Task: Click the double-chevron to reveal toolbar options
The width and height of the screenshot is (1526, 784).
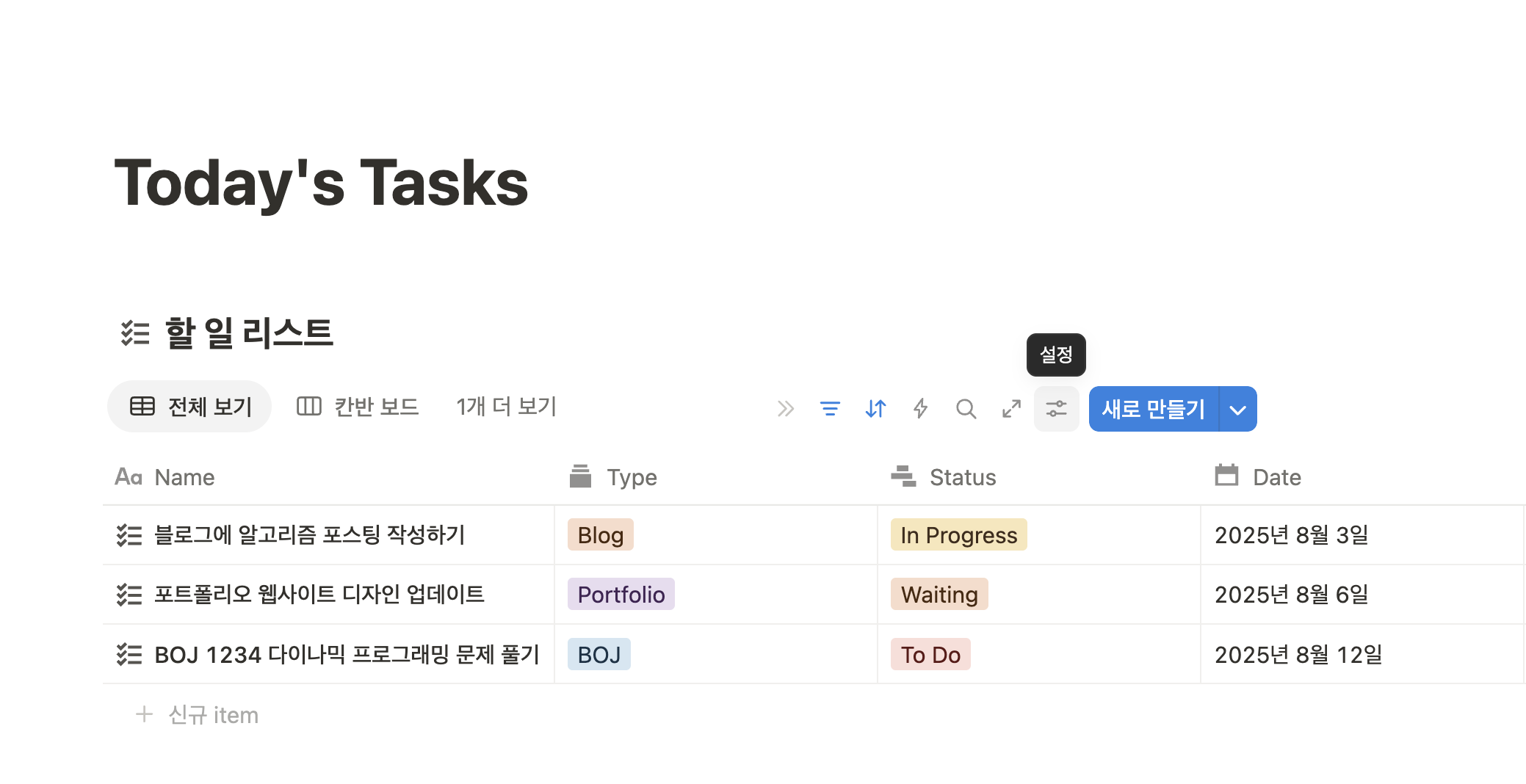Action: coord(785,409)
